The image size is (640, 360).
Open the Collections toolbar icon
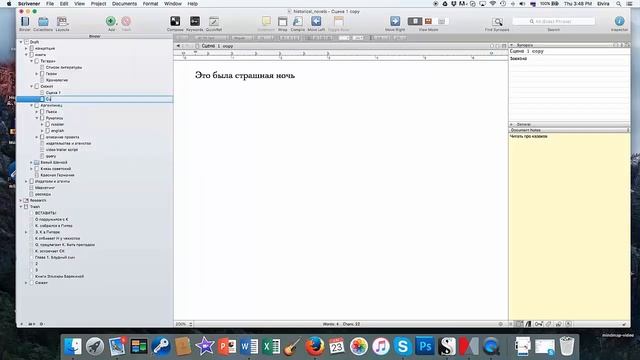43,22
